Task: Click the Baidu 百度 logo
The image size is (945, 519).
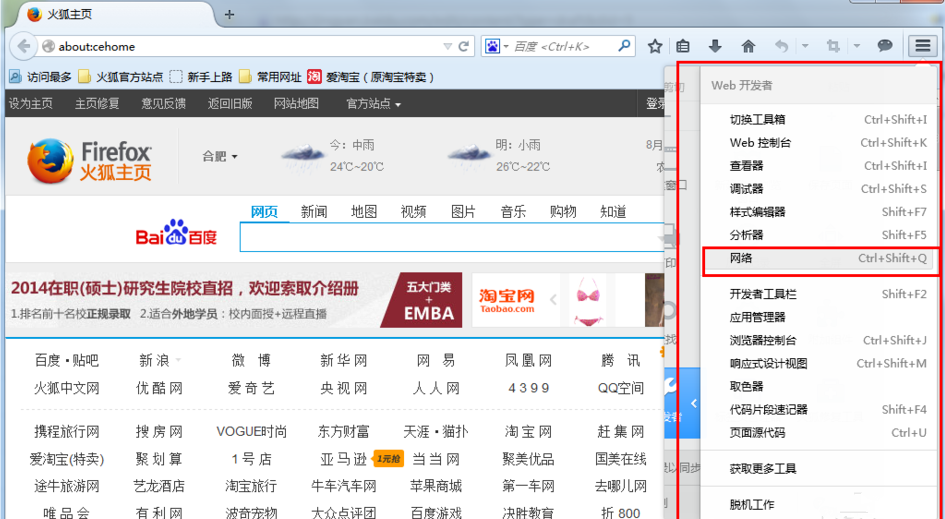Action: [176, 233]
